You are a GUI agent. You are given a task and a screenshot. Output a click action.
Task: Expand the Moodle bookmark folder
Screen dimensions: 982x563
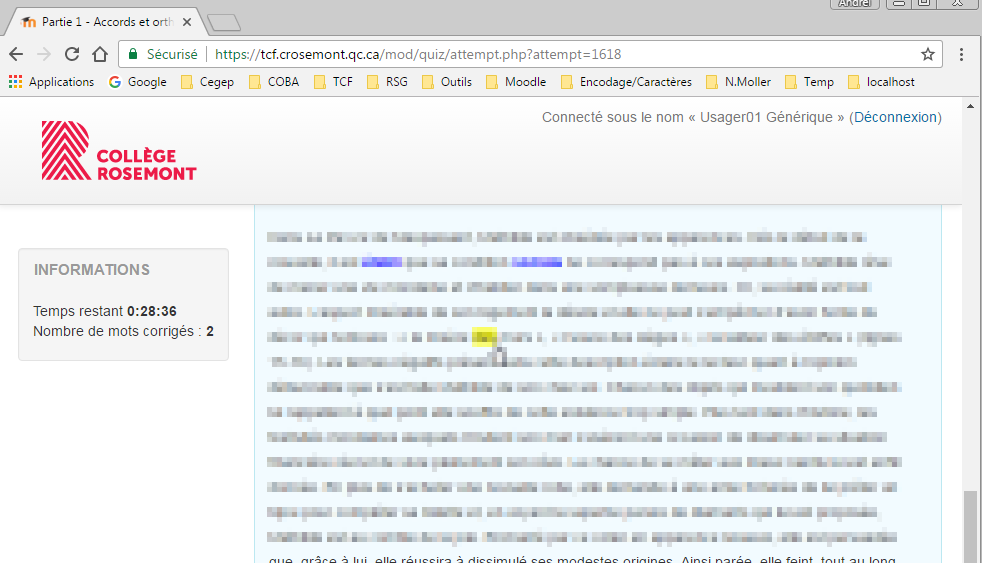click(x=516, y=82)
